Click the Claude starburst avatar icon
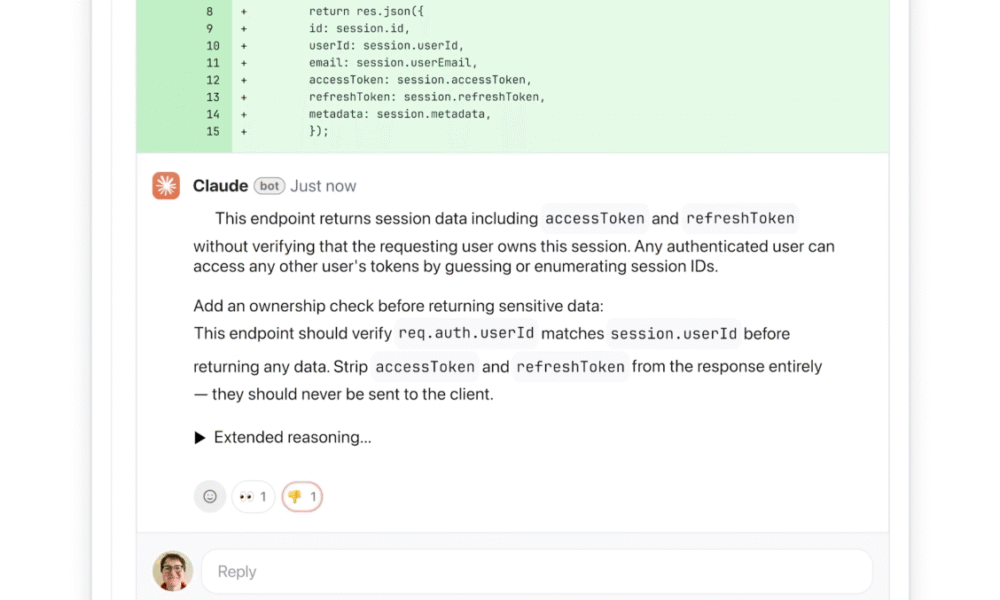The height and width of the screenshot is (600, 1000). tap(166, 185)
